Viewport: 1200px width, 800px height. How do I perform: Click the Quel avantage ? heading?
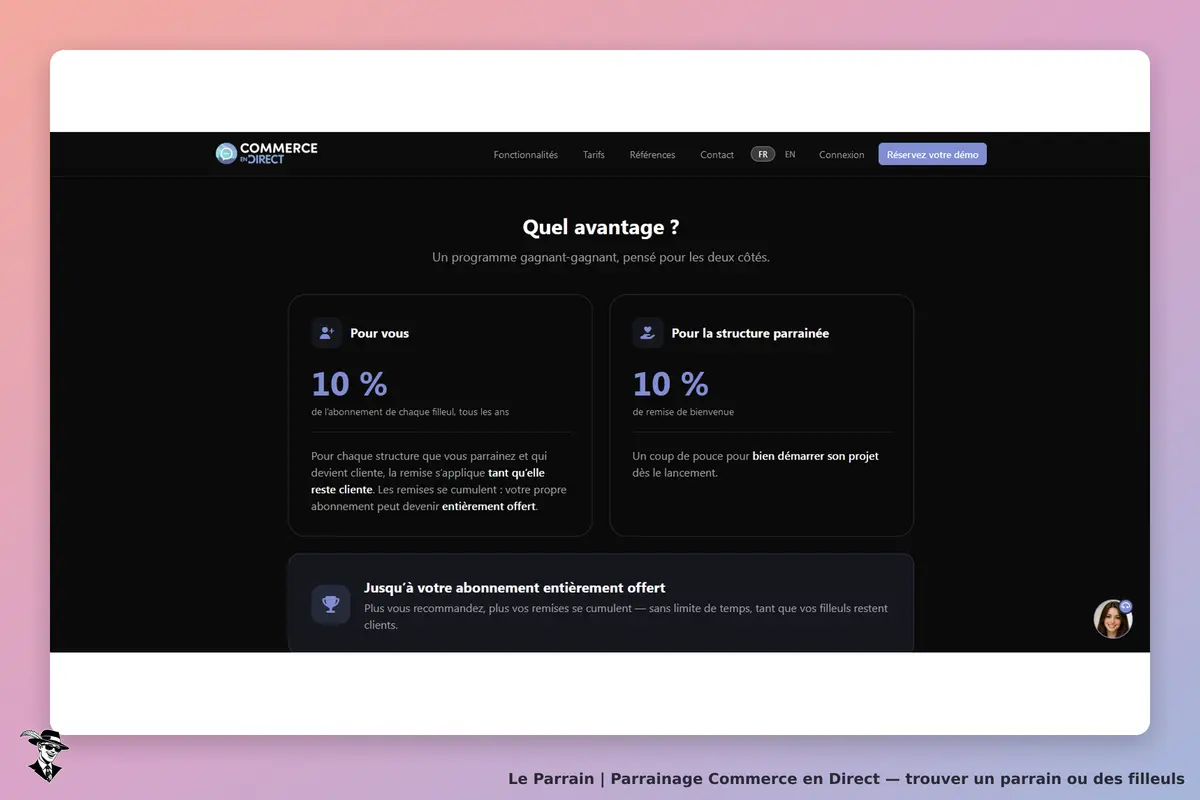pyautogui.click(x=601, y=228)
